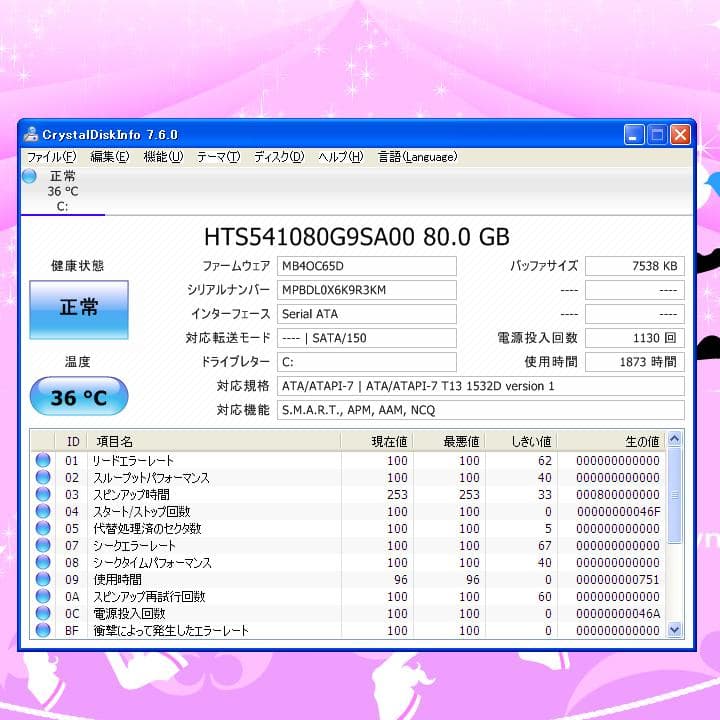Click status icon for 0C 電源投入回数 row

[x=43, y=613]
